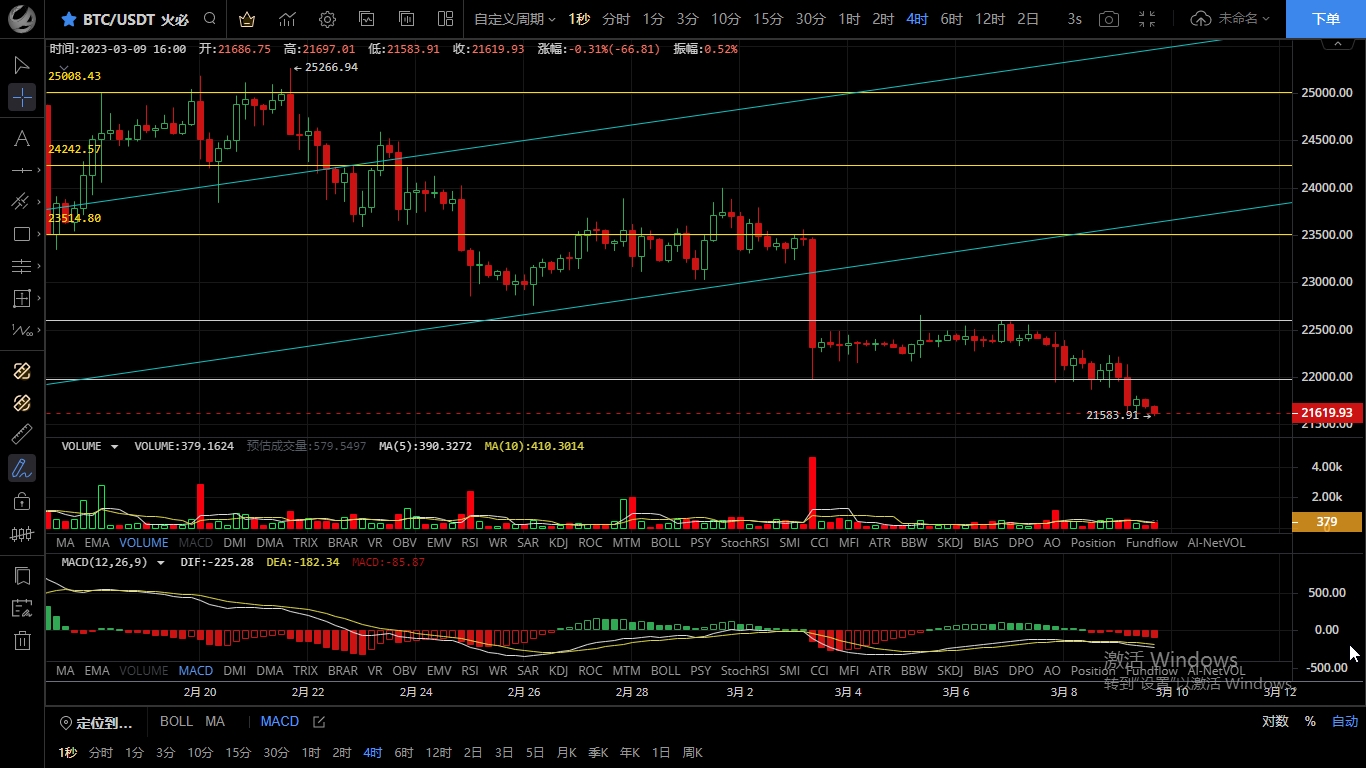Select the rectangle shape tool

coord(22,234)
